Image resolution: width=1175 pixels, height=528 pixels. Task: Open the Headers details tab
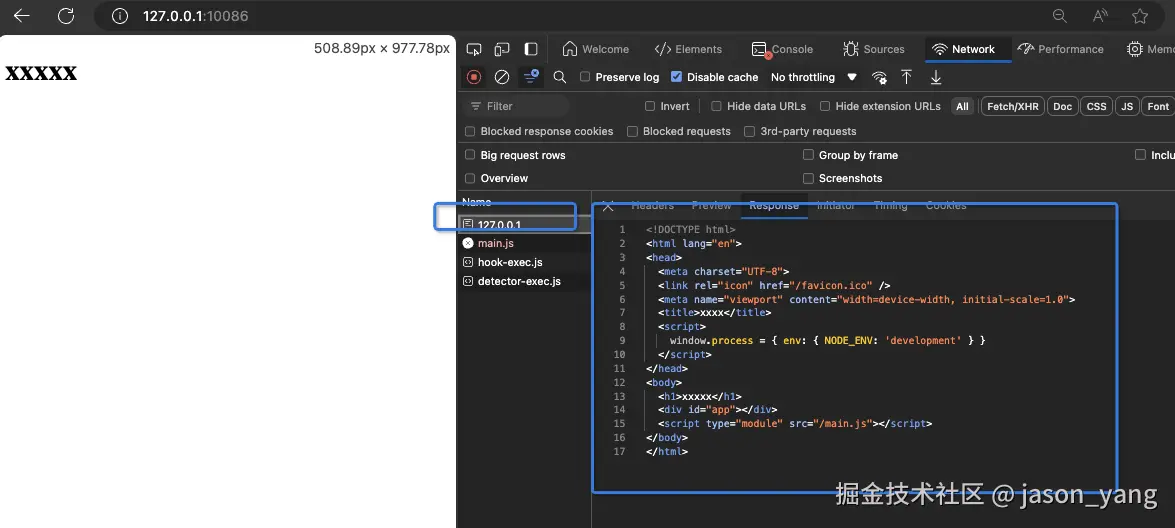pyautogui.click(x=652, y=205)
